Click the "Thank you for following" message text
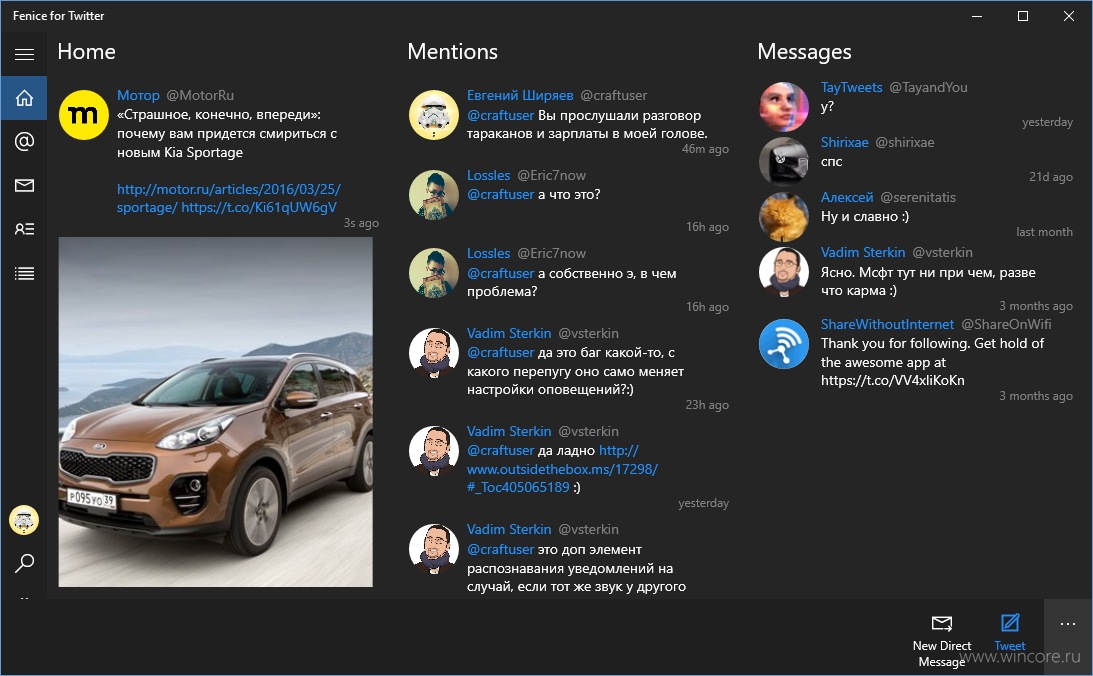Image resolution: width=1093 pixels, height=676 pixels. 932,362
